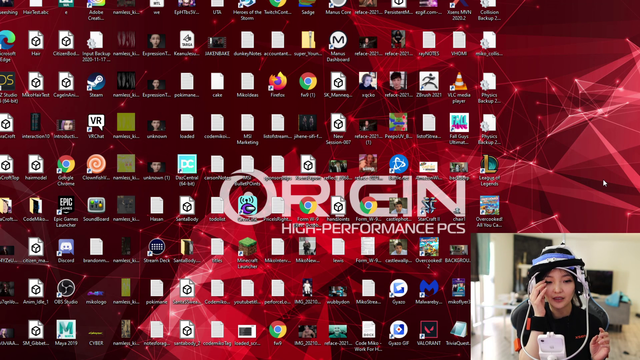The height and width of the screenshot is (360, 640).
Task: Select the mikoflyer3 image thumbnail
Action: 459,287
